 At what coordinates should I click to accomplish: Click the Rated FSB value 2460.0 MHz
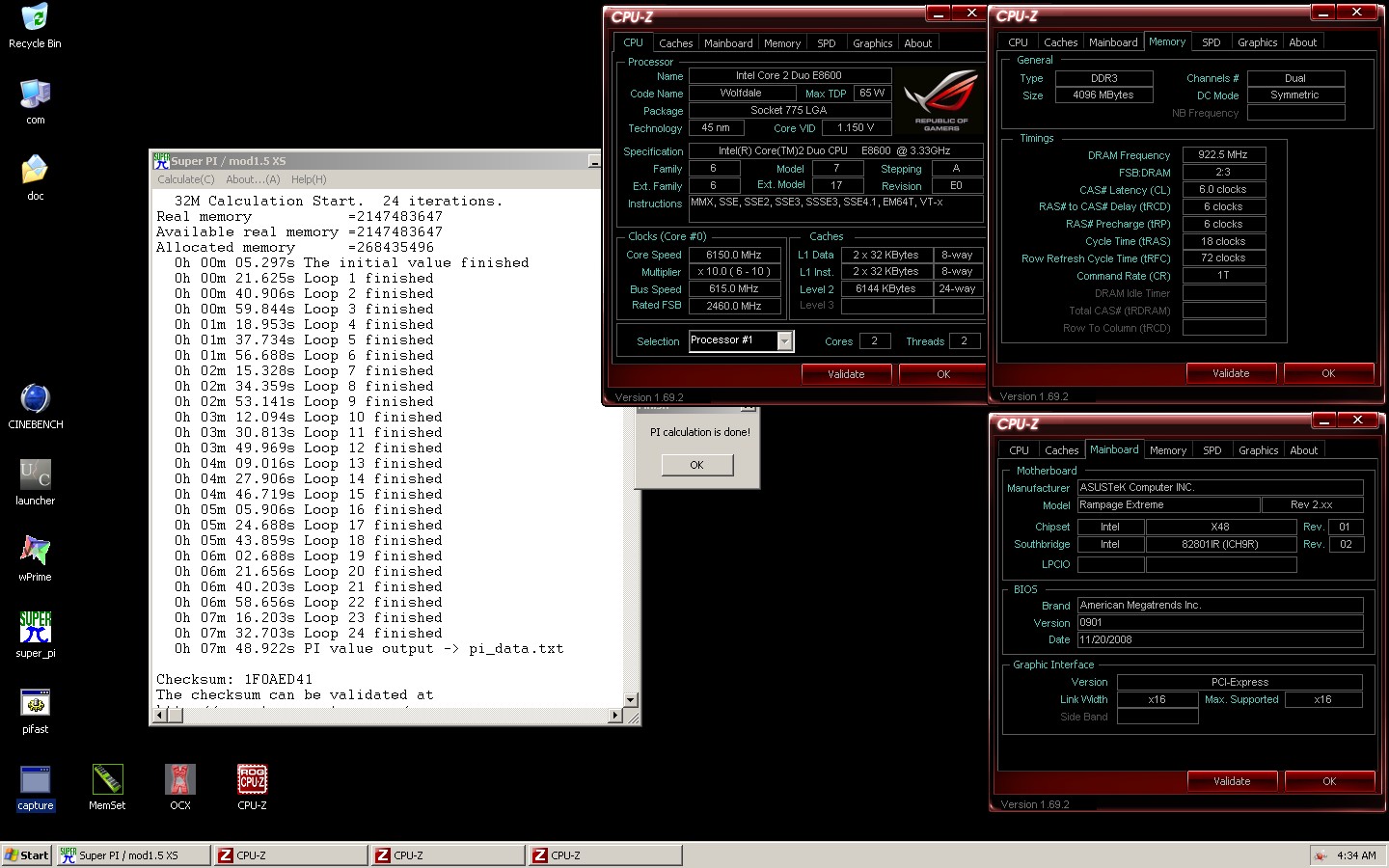click(734, 306)
